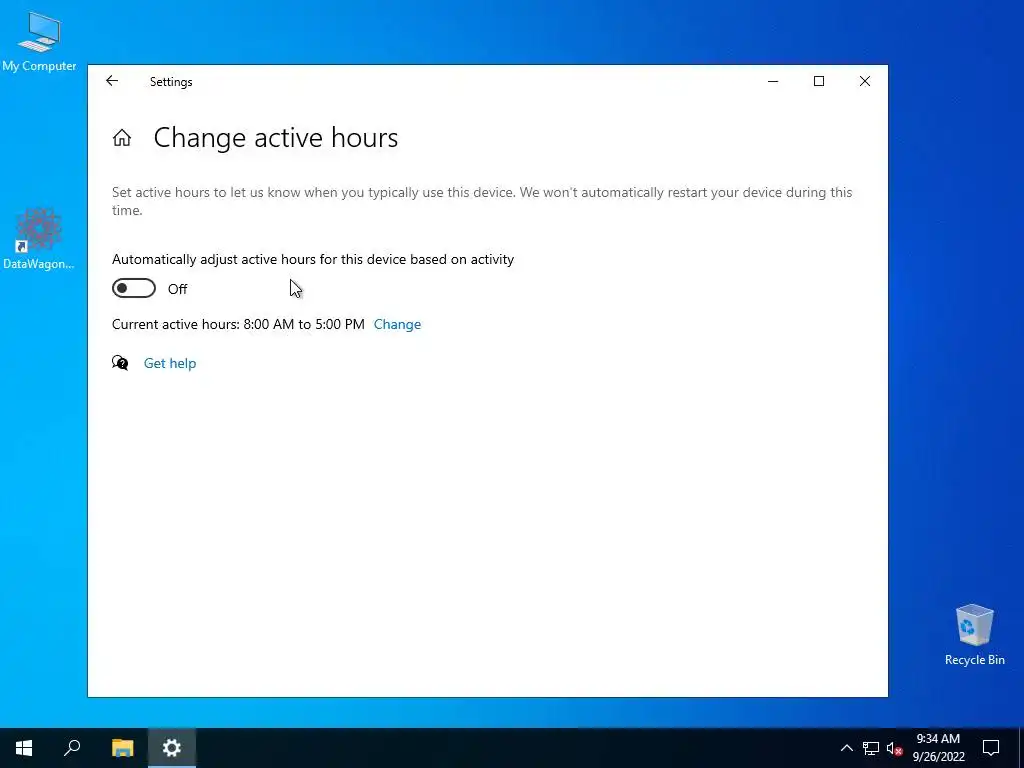Open the network status tray icon

tap(871, 748)
